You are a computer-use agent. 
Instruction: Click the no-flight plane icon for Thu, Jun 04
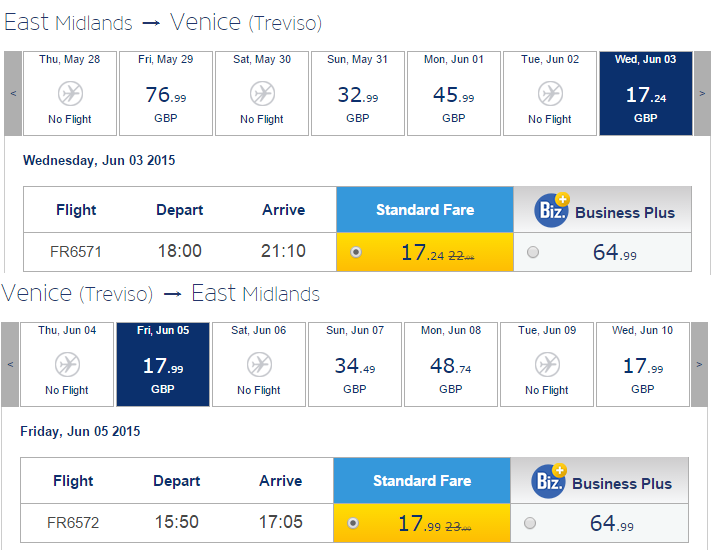click(67, 364)
